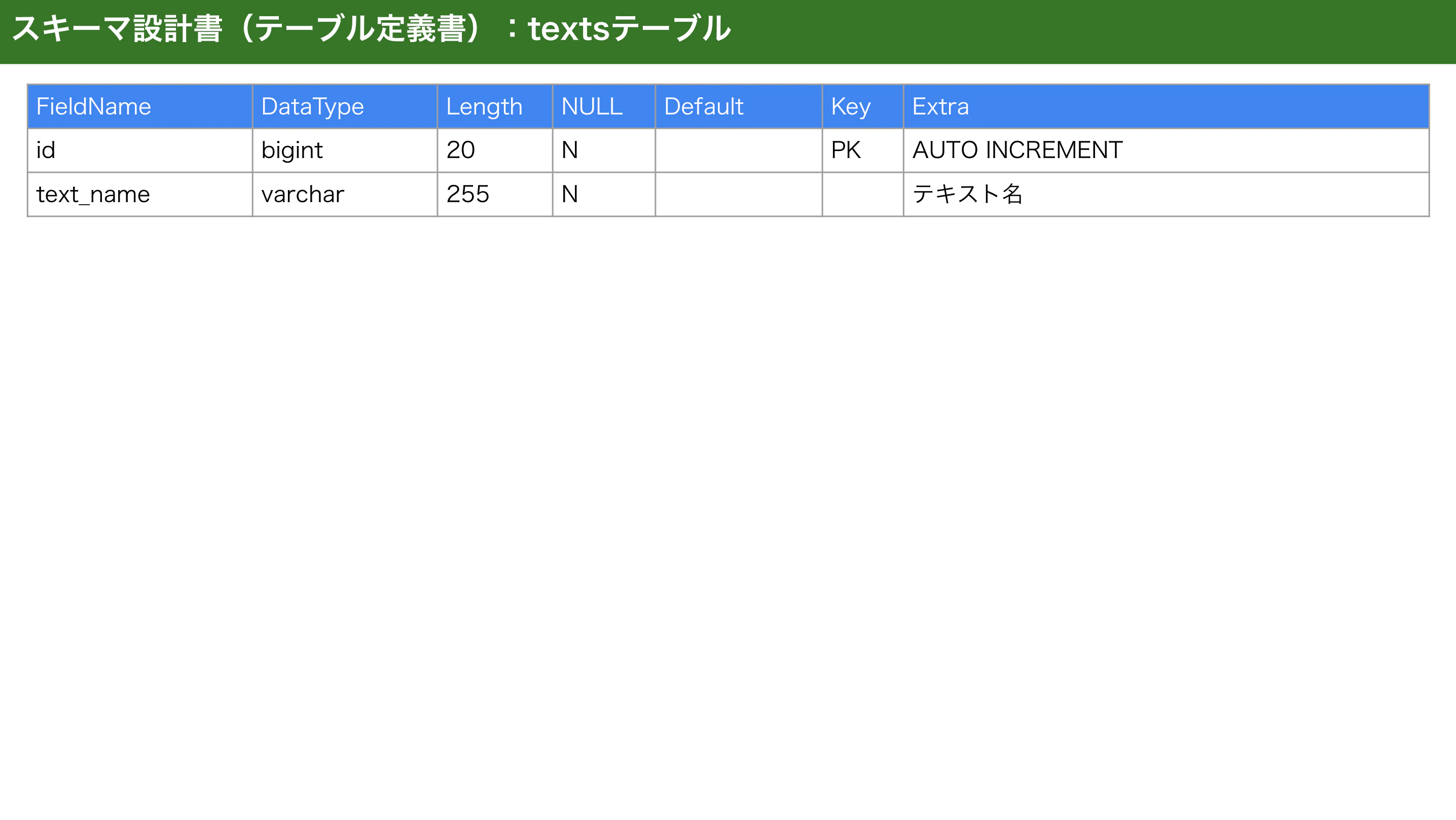Click the NULL value 'N' in text_name row

(x=604, y=195)
